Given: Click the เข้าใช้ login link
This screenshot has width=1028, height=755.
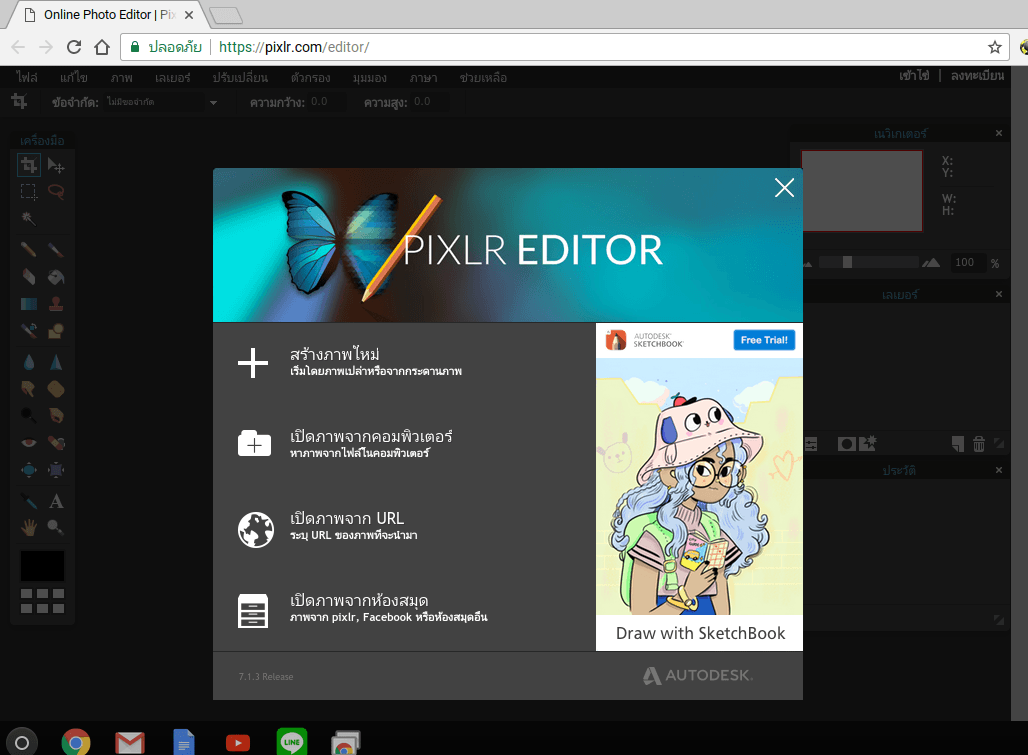Looking at the screenshot, I should [x=914, y=75].
